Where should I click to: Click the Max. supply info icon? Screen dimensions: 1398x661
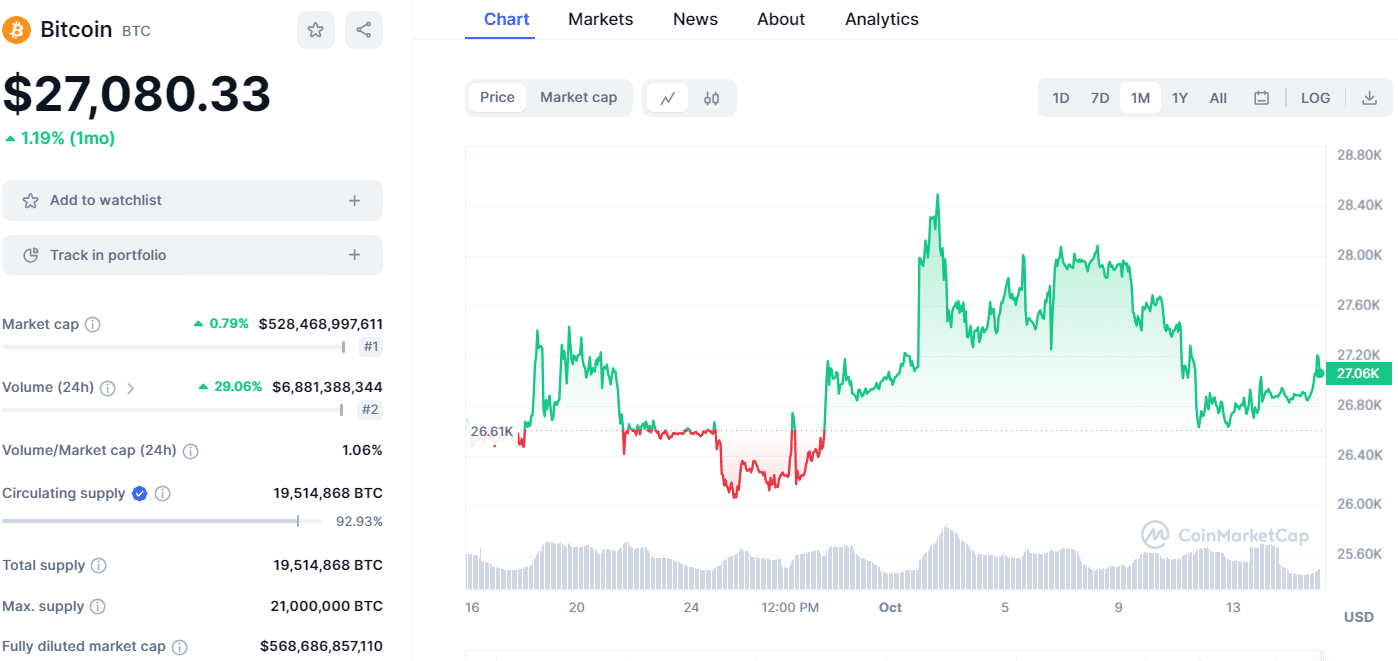(98, 607)
